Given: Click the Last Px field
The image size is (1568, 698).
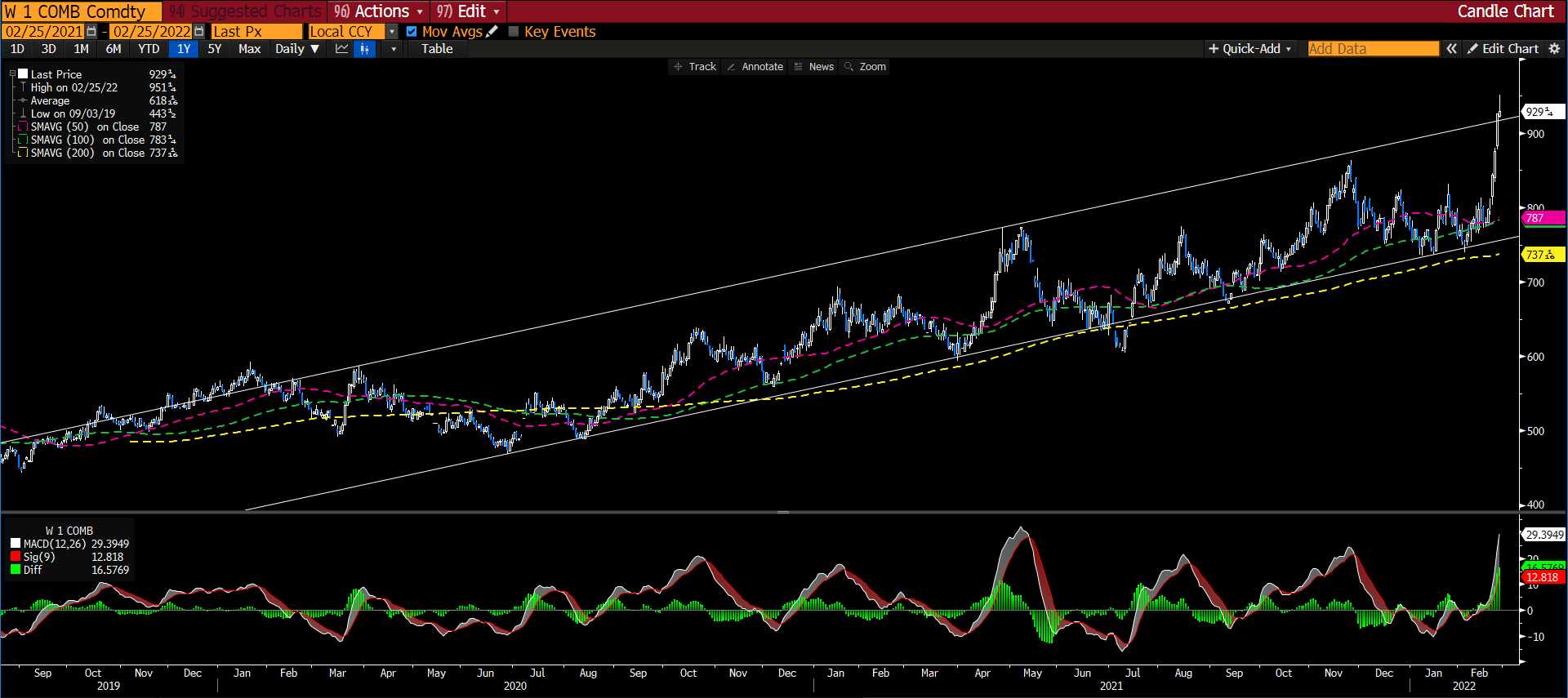Looking at the screenshot, I should tap(256, 32).
